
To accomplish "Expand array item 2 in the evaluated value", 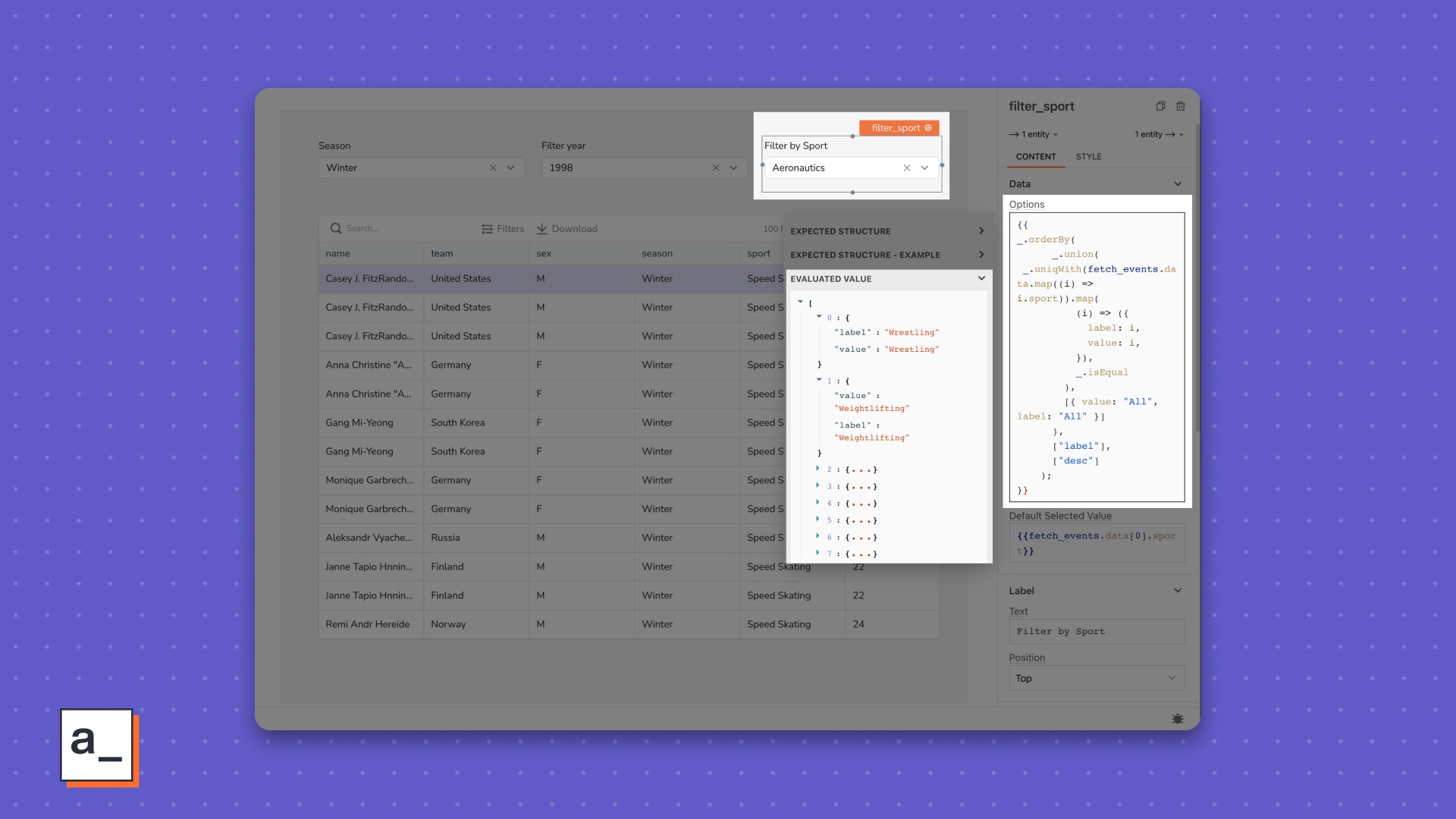I will point(819,469).
